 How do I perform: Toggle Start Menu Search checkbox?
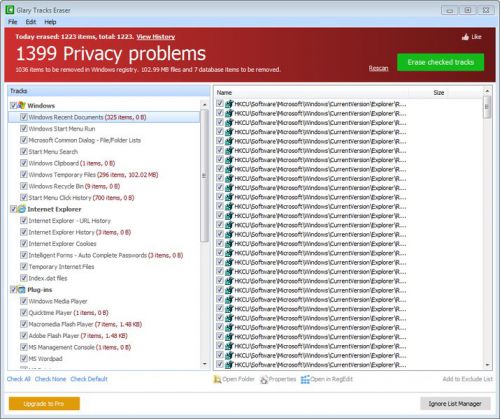pyautogui.click(x=24, y=152)
